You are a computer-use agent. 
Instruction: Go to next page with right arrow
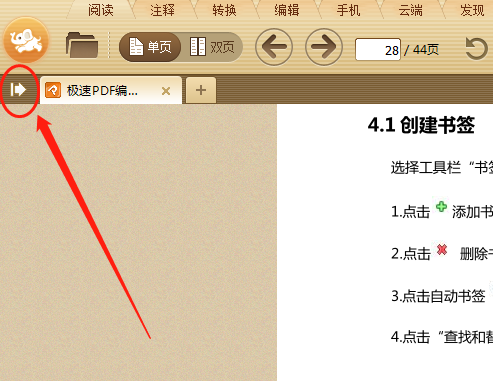tap(324, 47)
